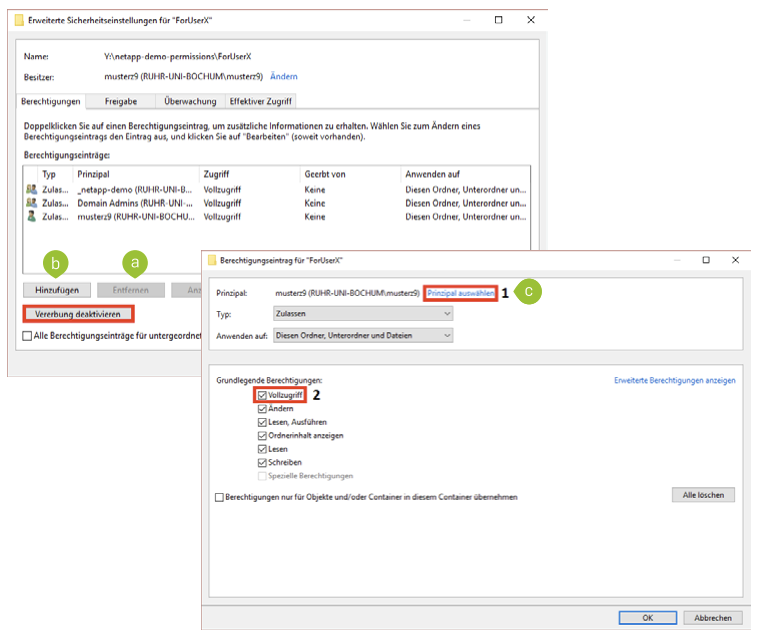
Task: Close the Erweiterte Sicherheitseinstellungen window
Action: [x=531, y=20]
